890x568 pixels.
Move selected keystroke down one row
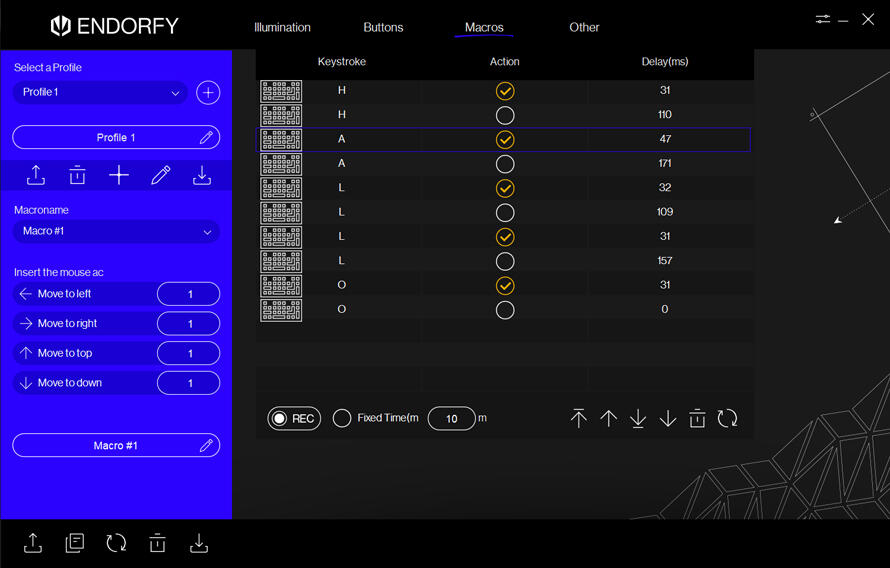coord(668,419)
